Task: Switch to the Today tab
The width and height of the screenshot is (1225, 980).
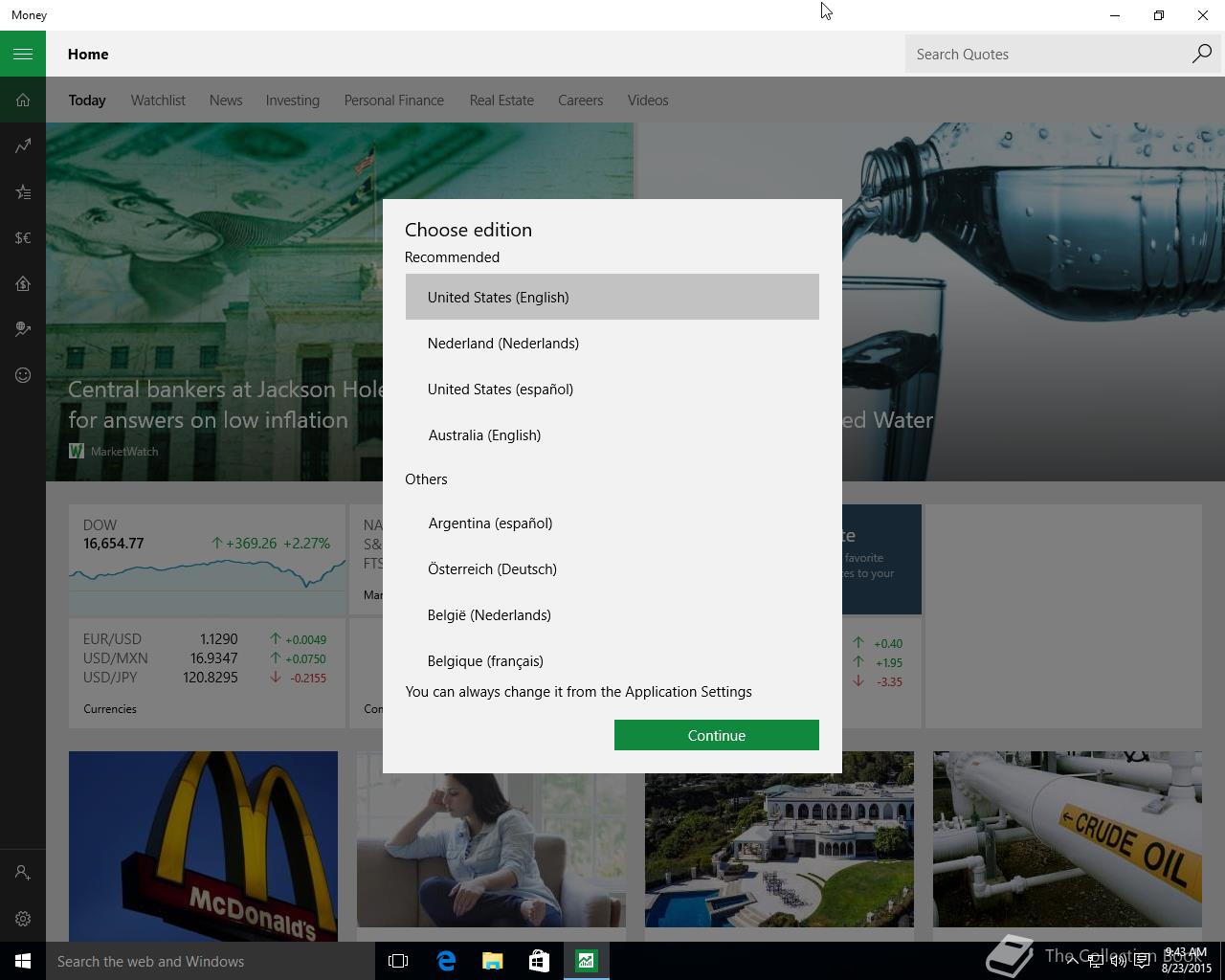Action: (87, 100)
